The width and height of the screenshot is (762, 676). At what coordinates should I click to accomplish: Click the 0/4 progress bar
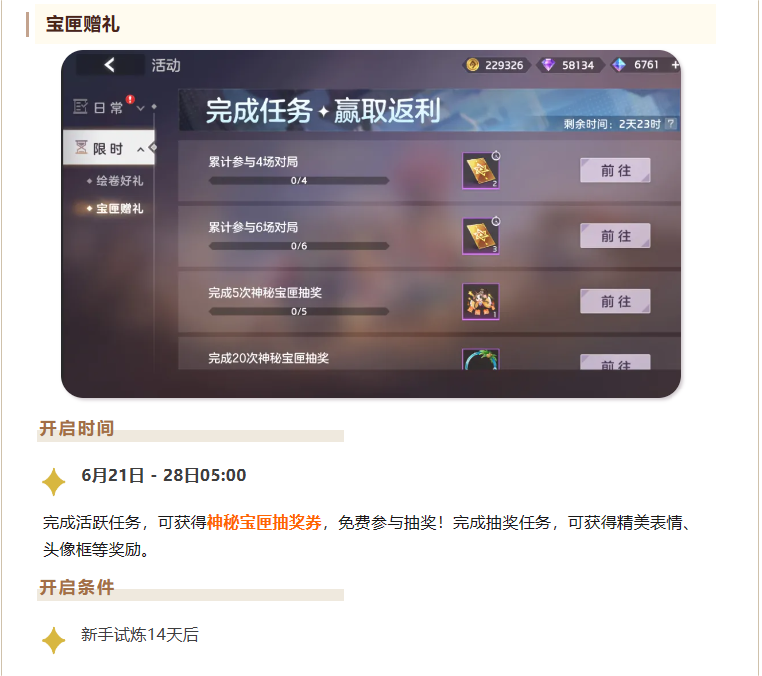pos(299,181)
